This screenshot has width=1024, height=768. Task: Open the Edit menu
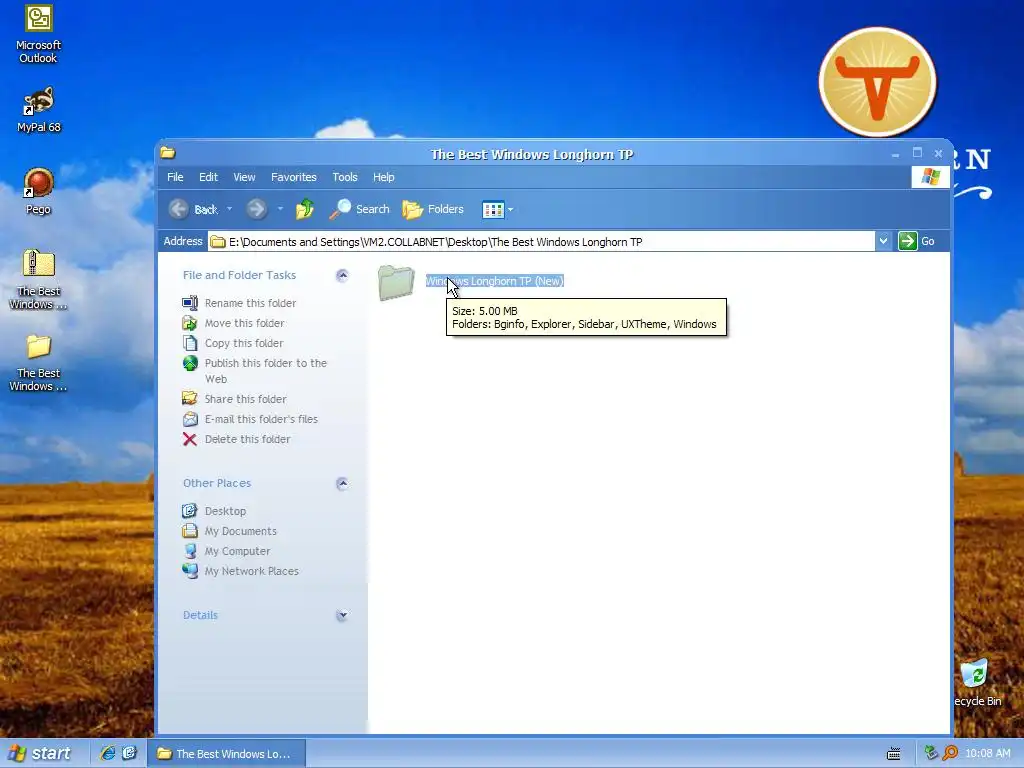point(208,177)
